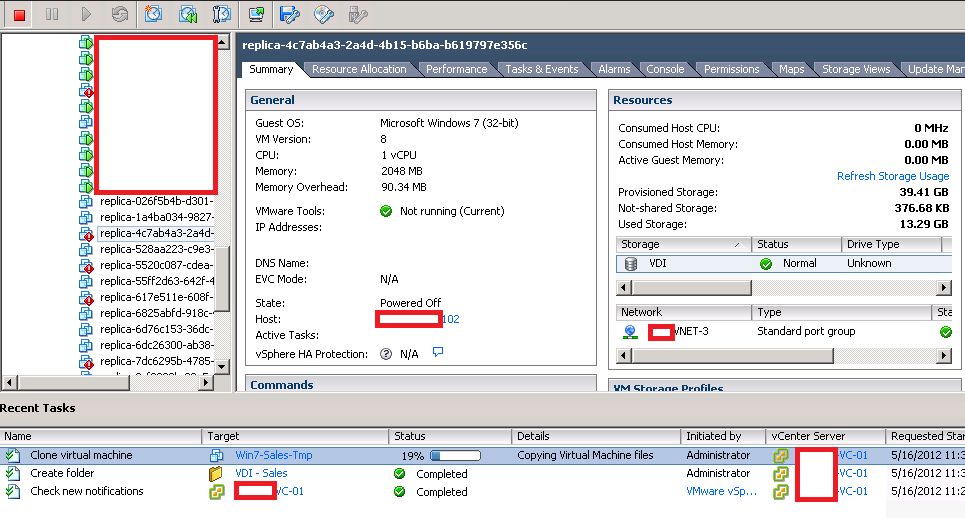Screen dimensions: 965x518
Task: Click the Reset virtual machine icon
Action: pyautogui.click(x=120, y=14)
